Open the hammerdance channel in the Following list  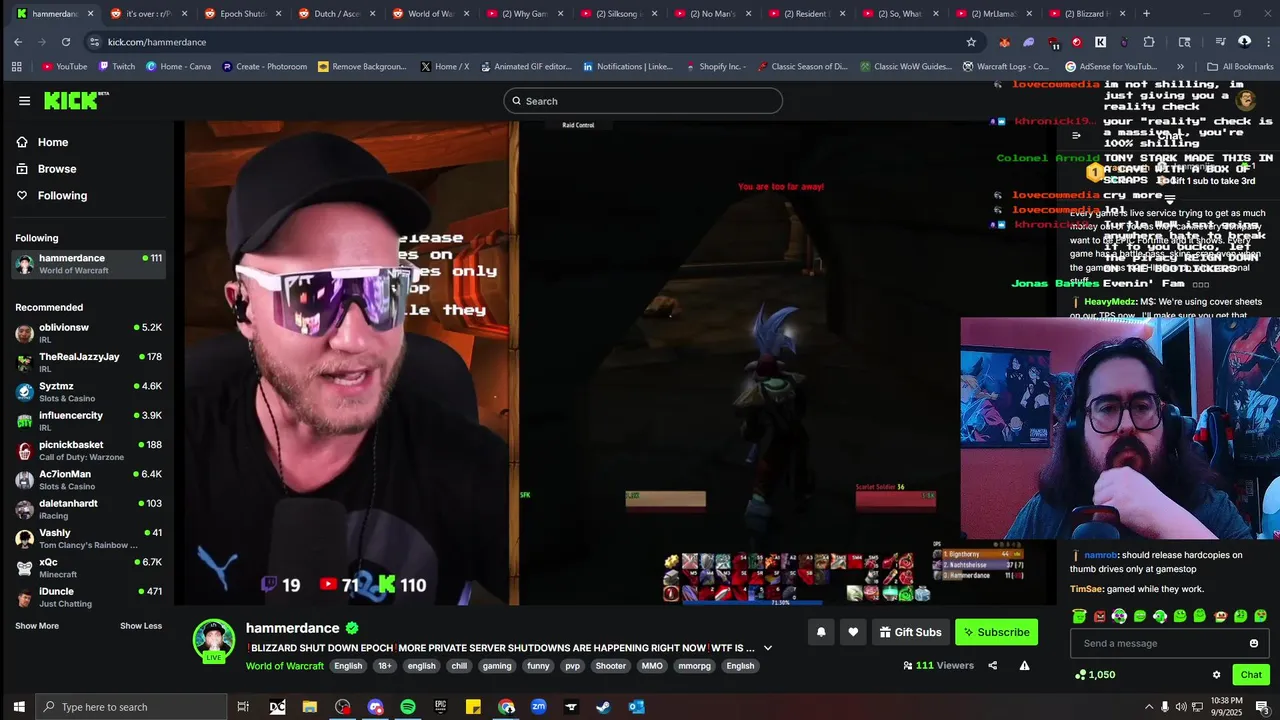[88, 264]
